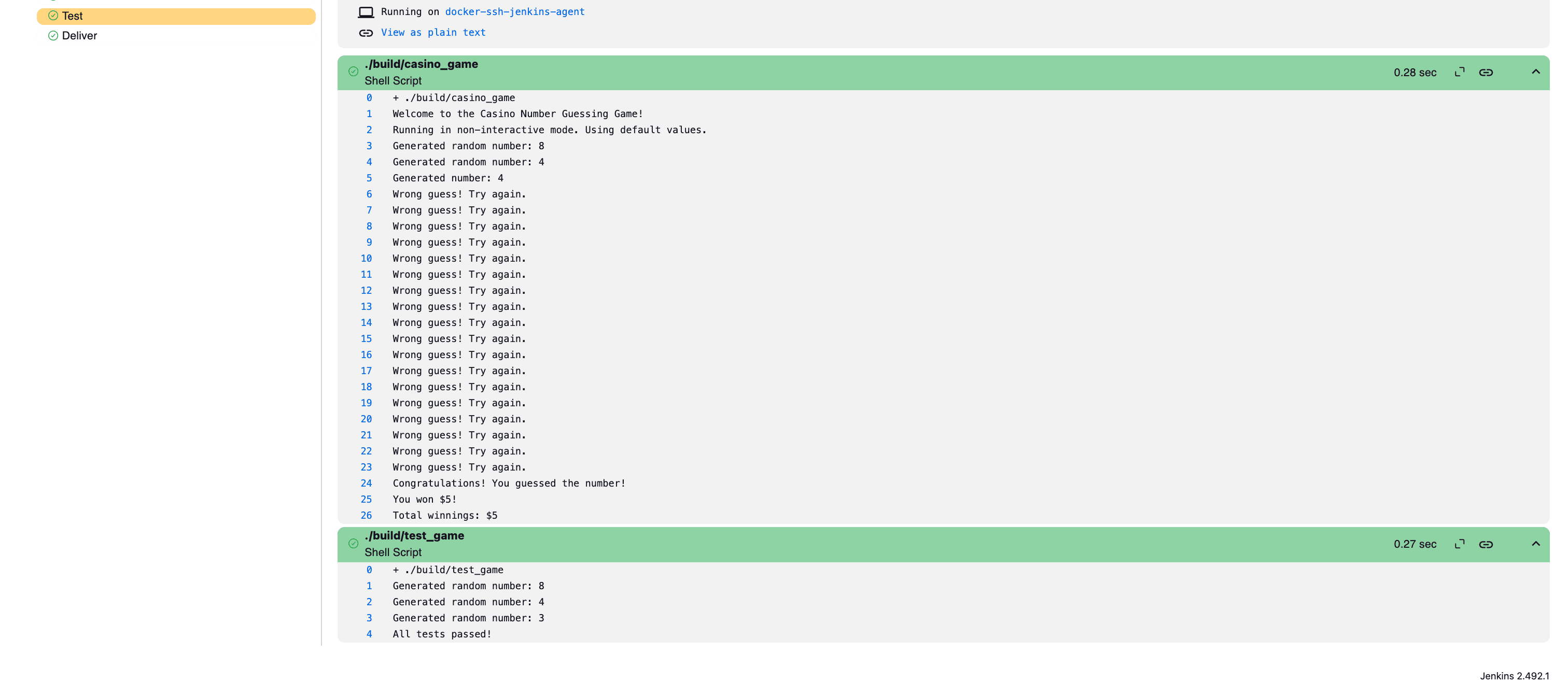Click the permalink icon on casino_game header
This screenshot has width=1568, height=697.
[x=1486, y=72]
